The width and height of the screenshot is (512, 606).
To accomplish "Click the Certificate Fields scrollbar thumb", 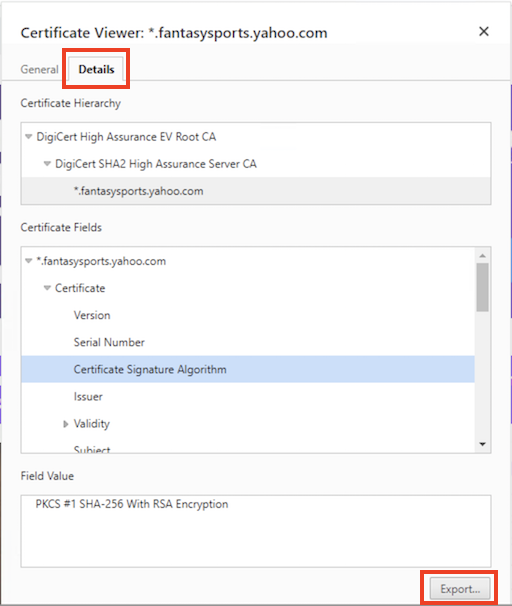I will (x=482, y=287).
